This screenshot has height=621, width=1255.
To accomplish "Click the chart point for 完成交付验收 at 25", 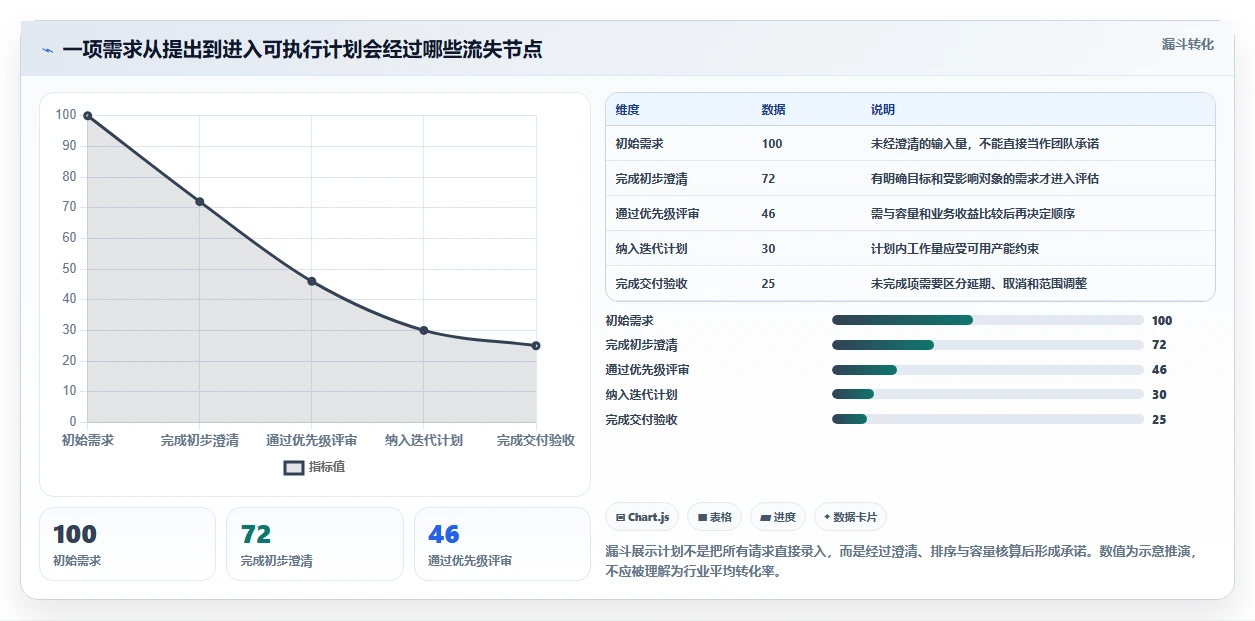I will [x=536, y=346].
